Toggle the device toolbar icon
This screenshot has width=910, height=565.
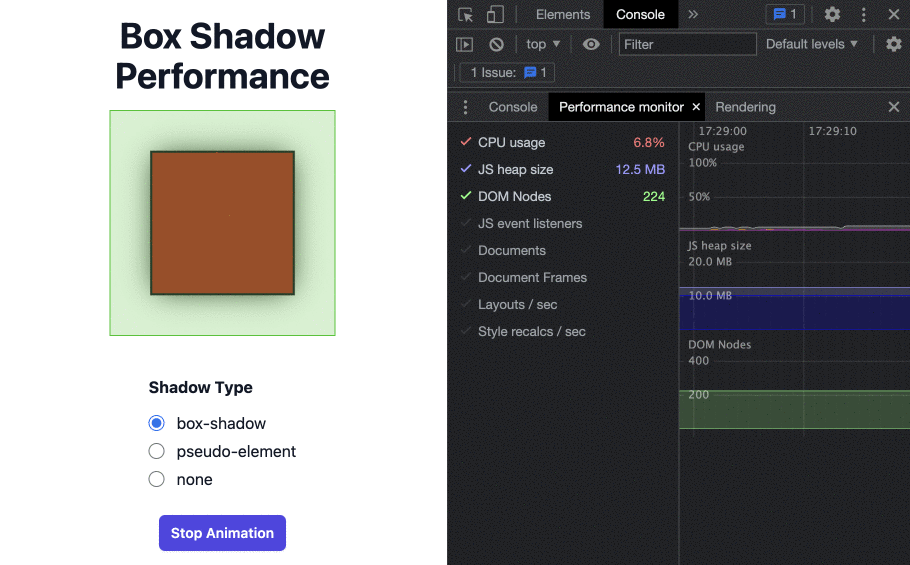(495, 15)
